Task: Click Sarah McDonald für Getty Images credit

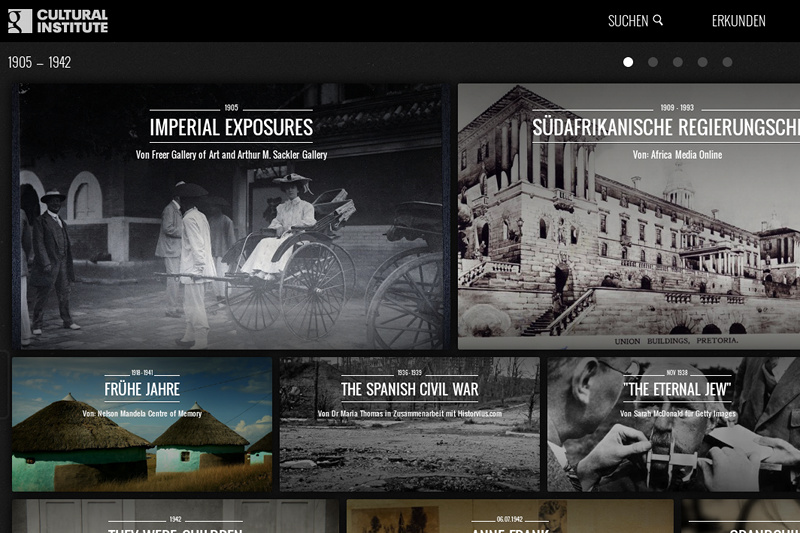Action: 678,414
